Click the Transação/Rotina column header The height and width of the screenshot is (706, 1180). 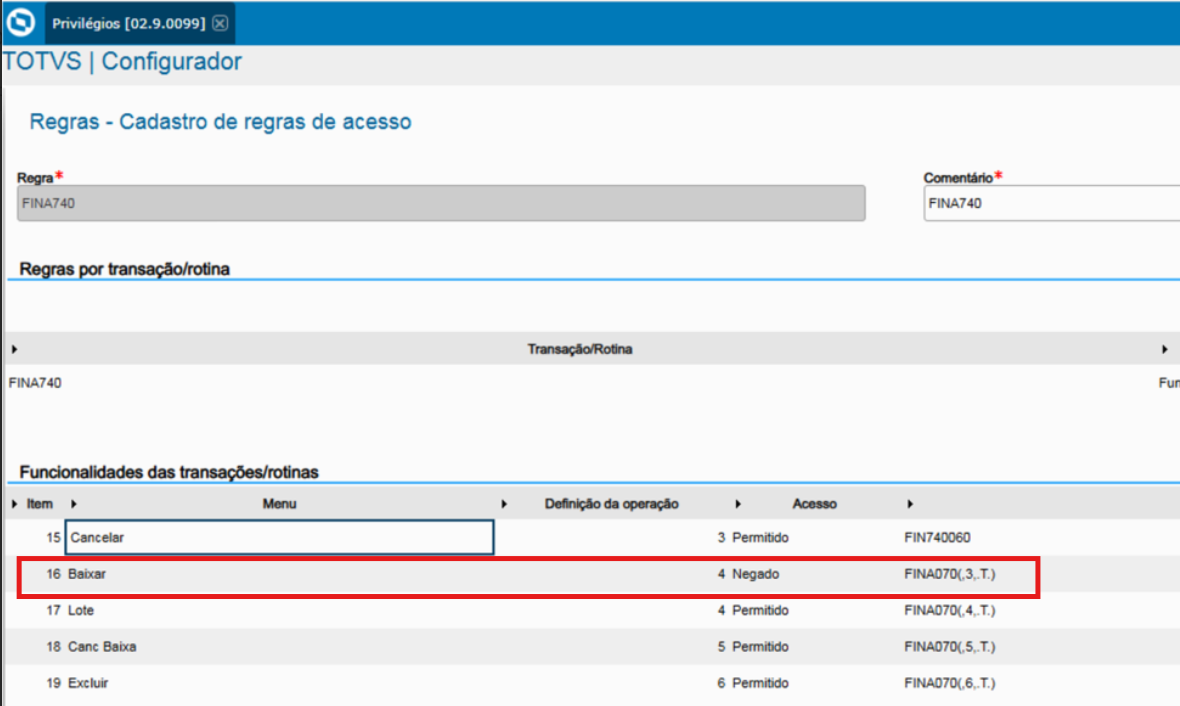(x=579, y=349)
